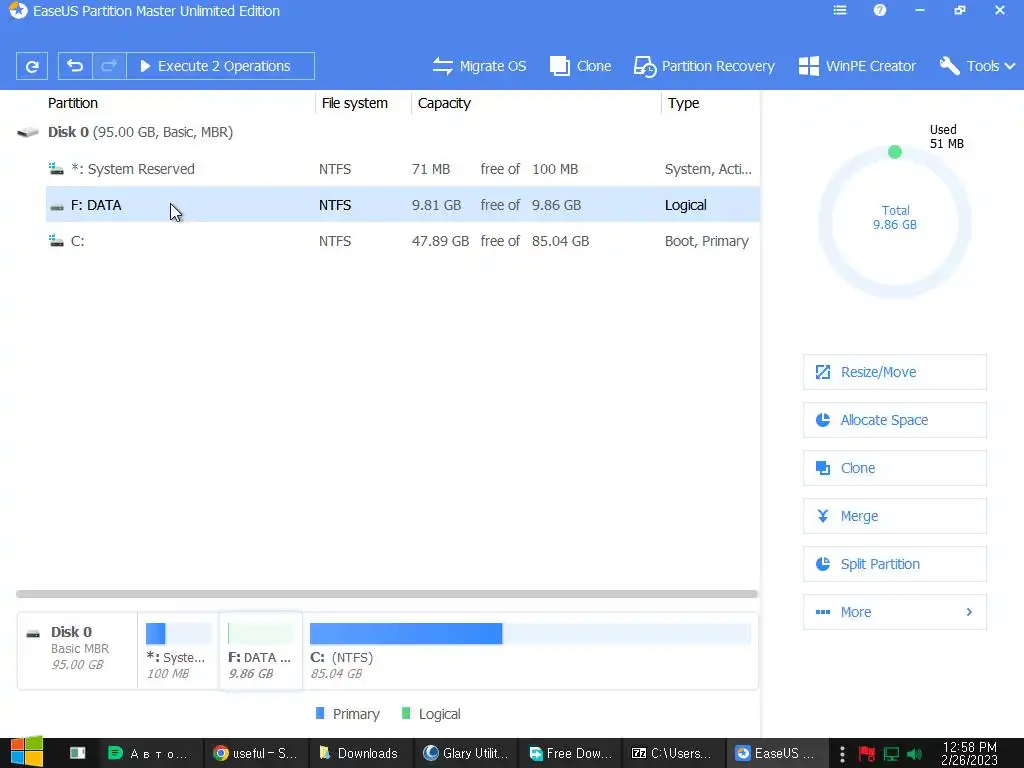Open Migrate OS wizard

coord(479,66)
